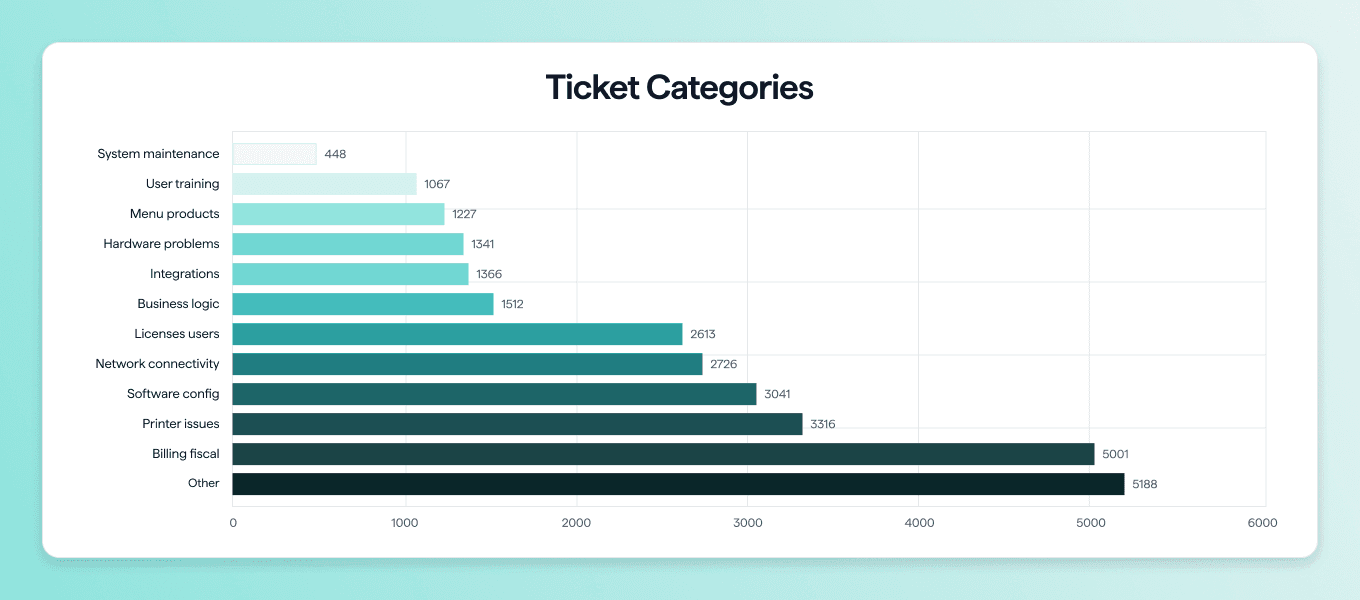Click the Hardware problems bar
Image resolution: width=1360 pixels, height=600 pixels.
tap(348, 244)
